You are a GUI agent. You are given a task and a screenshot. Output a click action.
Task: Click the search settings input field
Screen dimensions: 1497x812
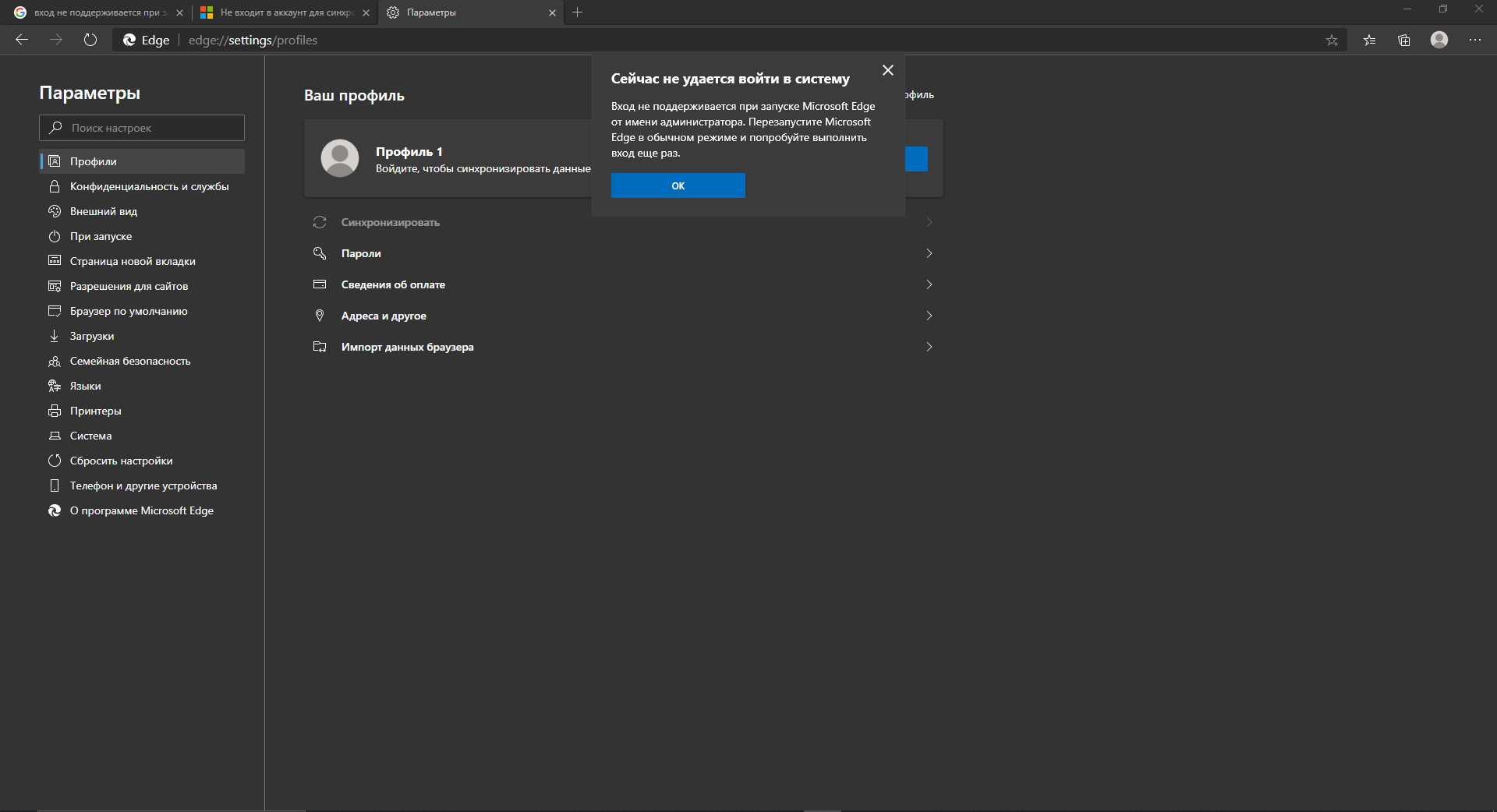click(x=142, y=128)
